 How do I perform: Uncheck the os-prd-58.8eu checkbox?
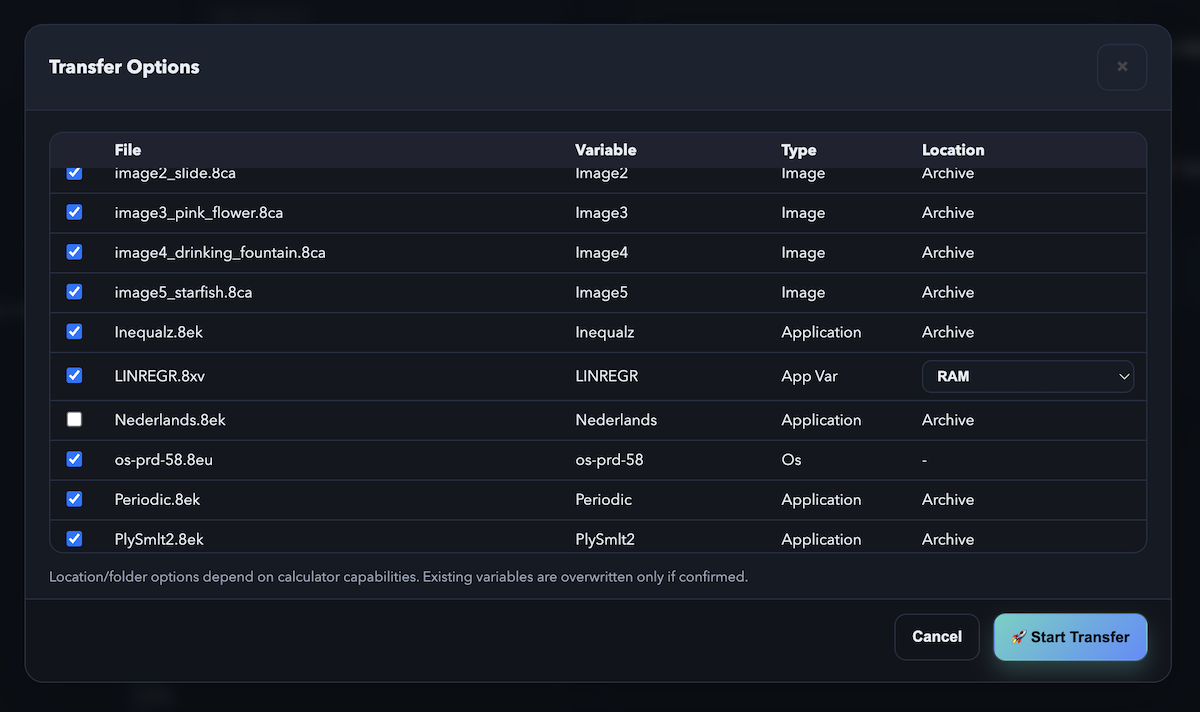pyautogui.click(x=74, y=459)
